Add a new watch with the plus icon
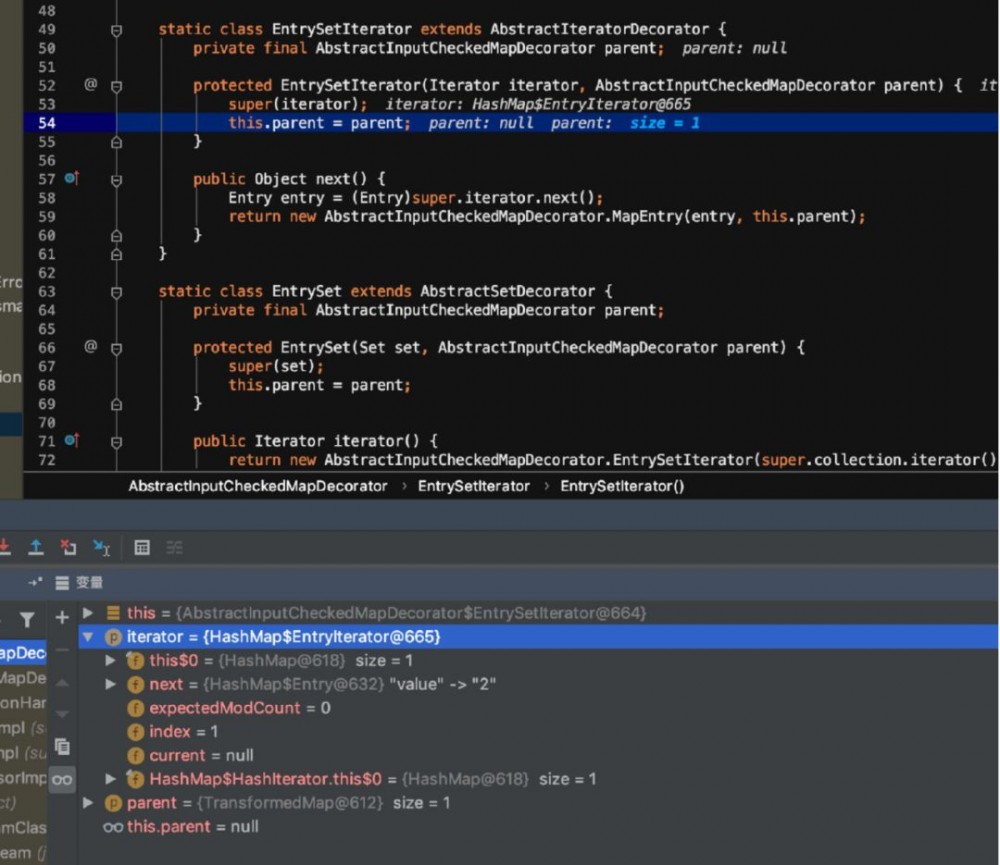 tap(62, 618)
